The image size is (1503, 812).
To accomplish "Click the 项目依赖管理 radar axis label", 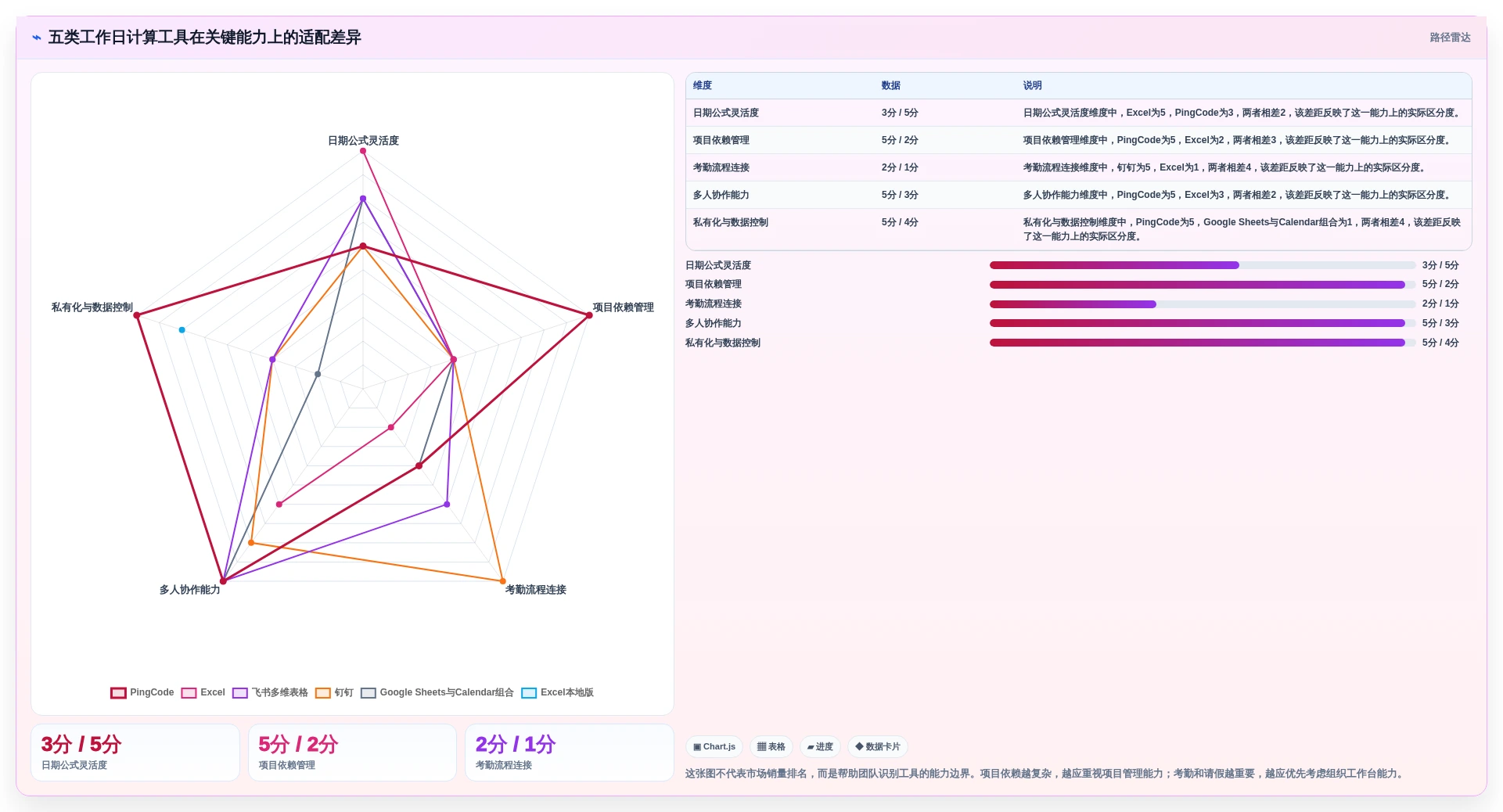I will point(623,307).
